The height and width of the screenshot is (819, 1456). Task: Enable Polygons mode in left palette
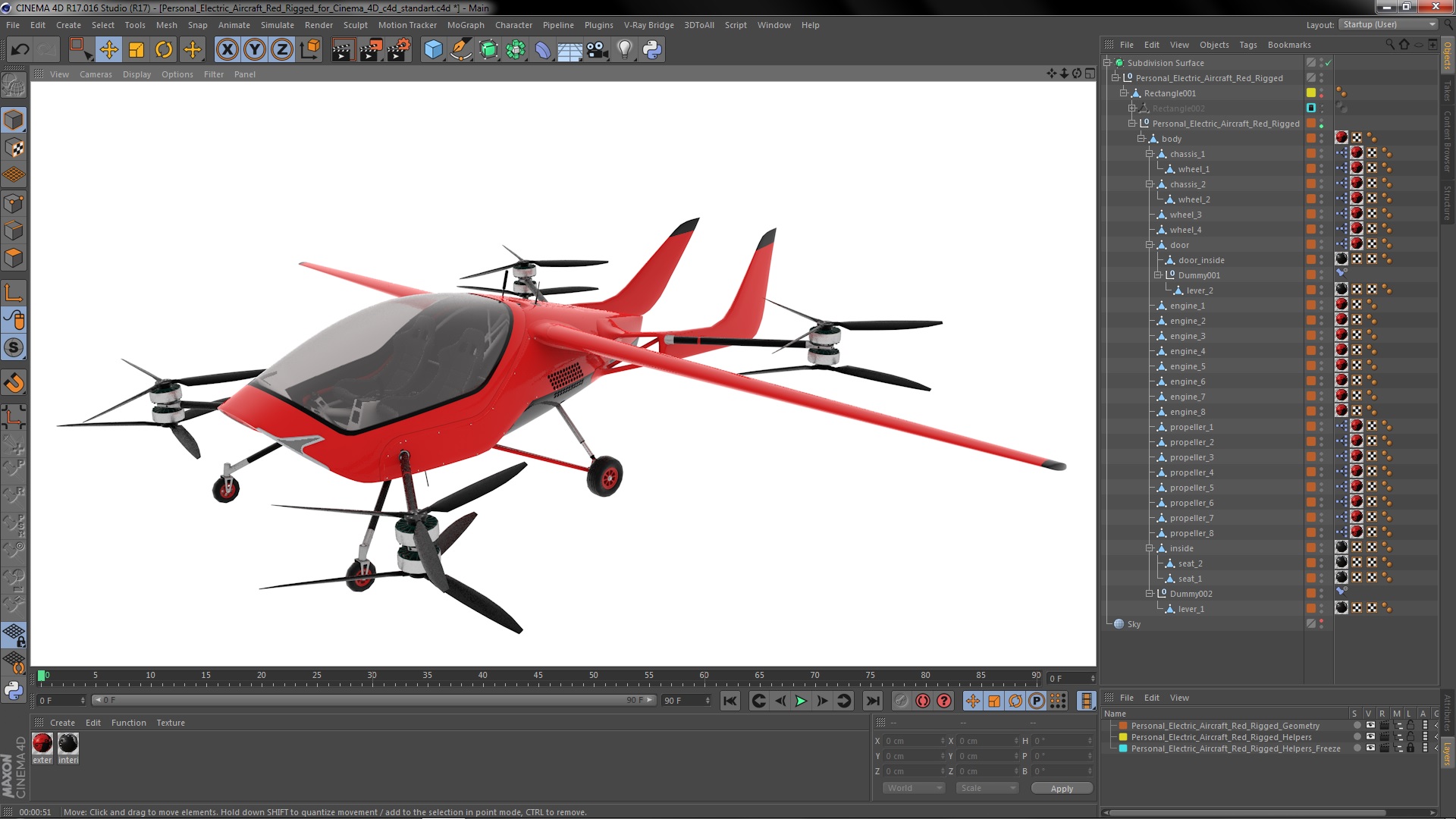pyautogui.click(x=14, y=259)
